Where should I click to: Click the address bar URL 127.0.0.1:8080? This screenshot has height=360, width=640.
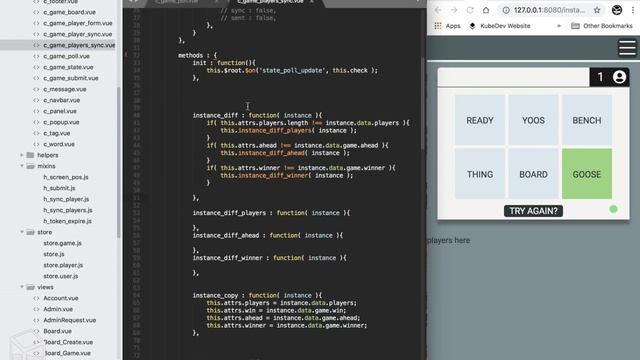549,10
